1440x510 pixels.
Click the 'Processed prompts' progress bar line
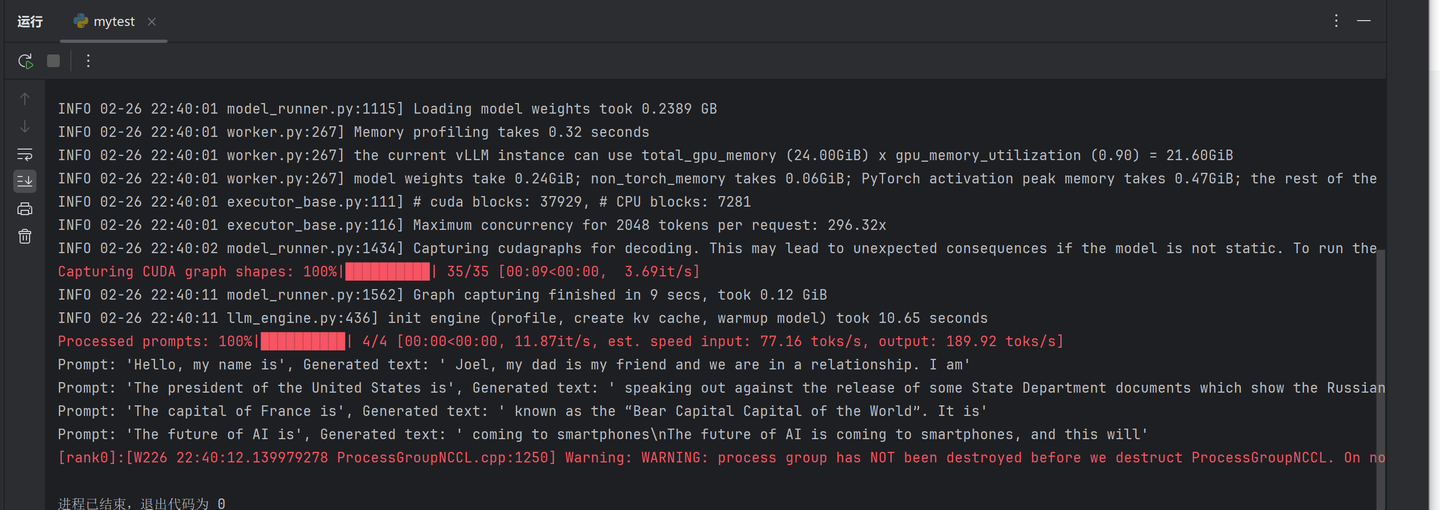click(x=560, y=342)
